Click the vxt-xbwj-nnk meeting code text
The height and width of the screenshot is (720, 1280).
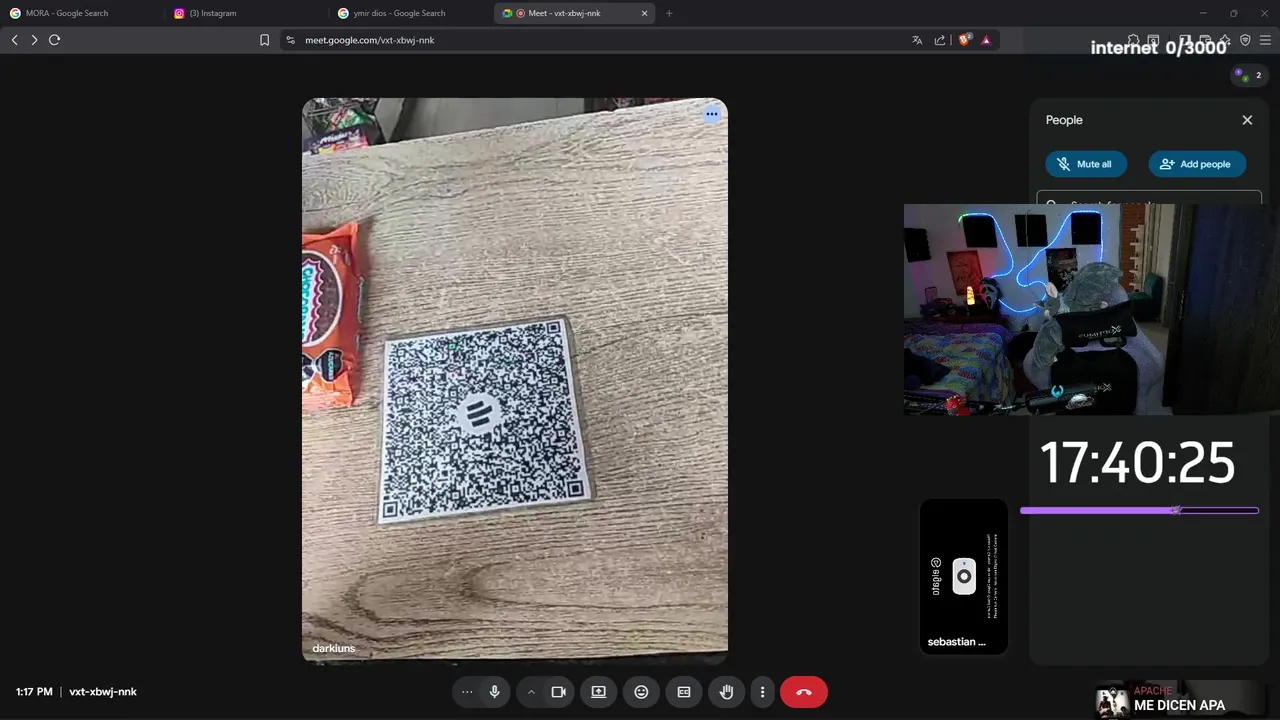103,692
